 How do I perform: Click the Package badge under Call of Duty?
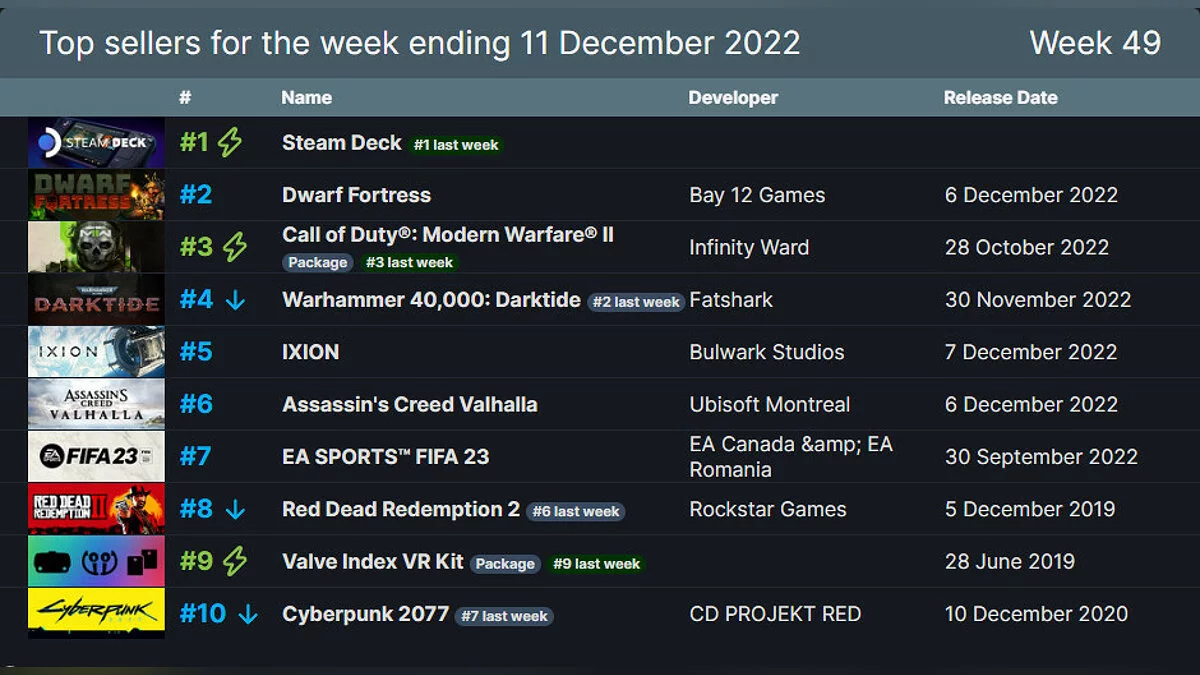[x=317, y=263]
